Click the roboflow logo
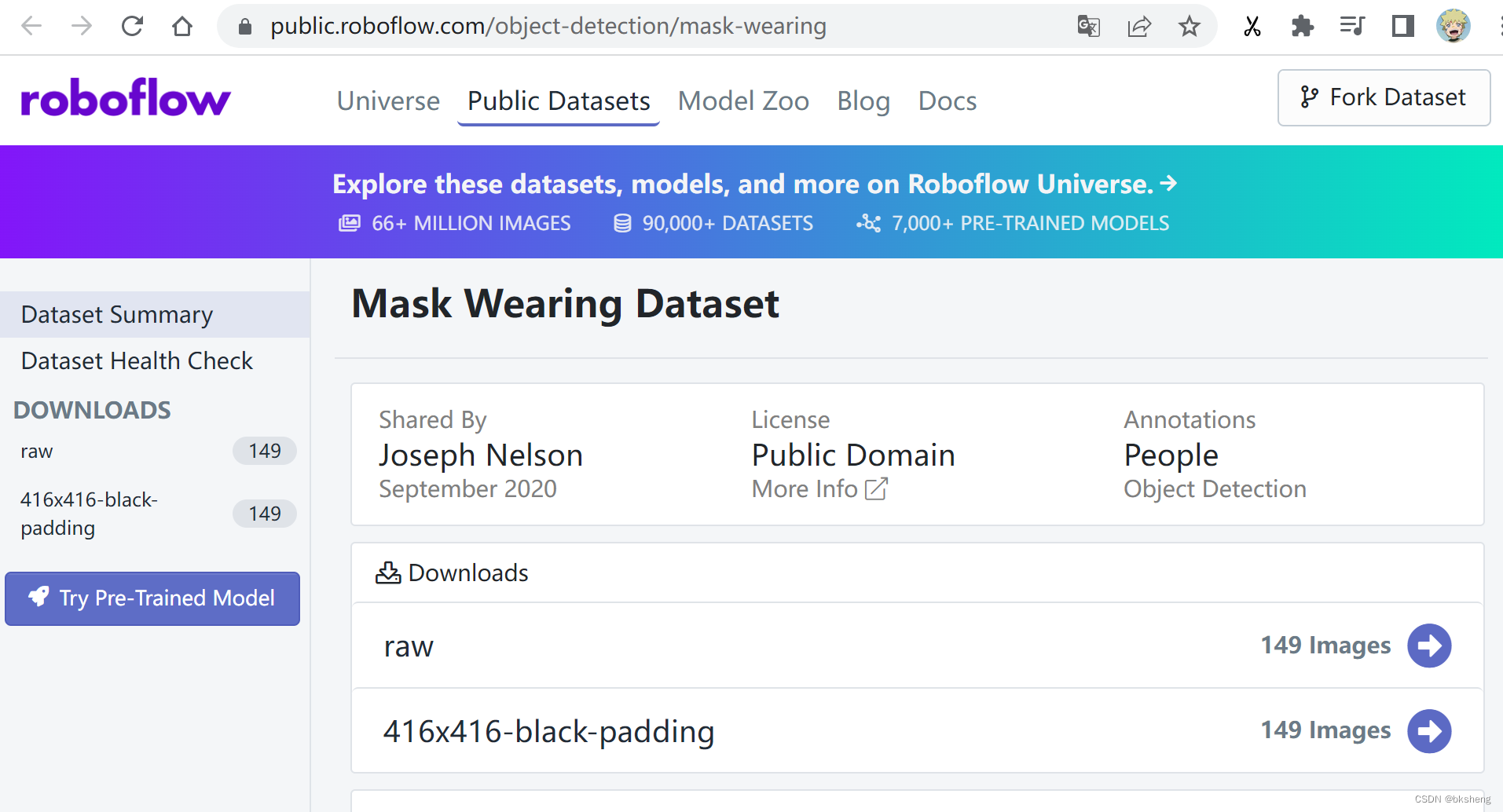 point(126,98)
